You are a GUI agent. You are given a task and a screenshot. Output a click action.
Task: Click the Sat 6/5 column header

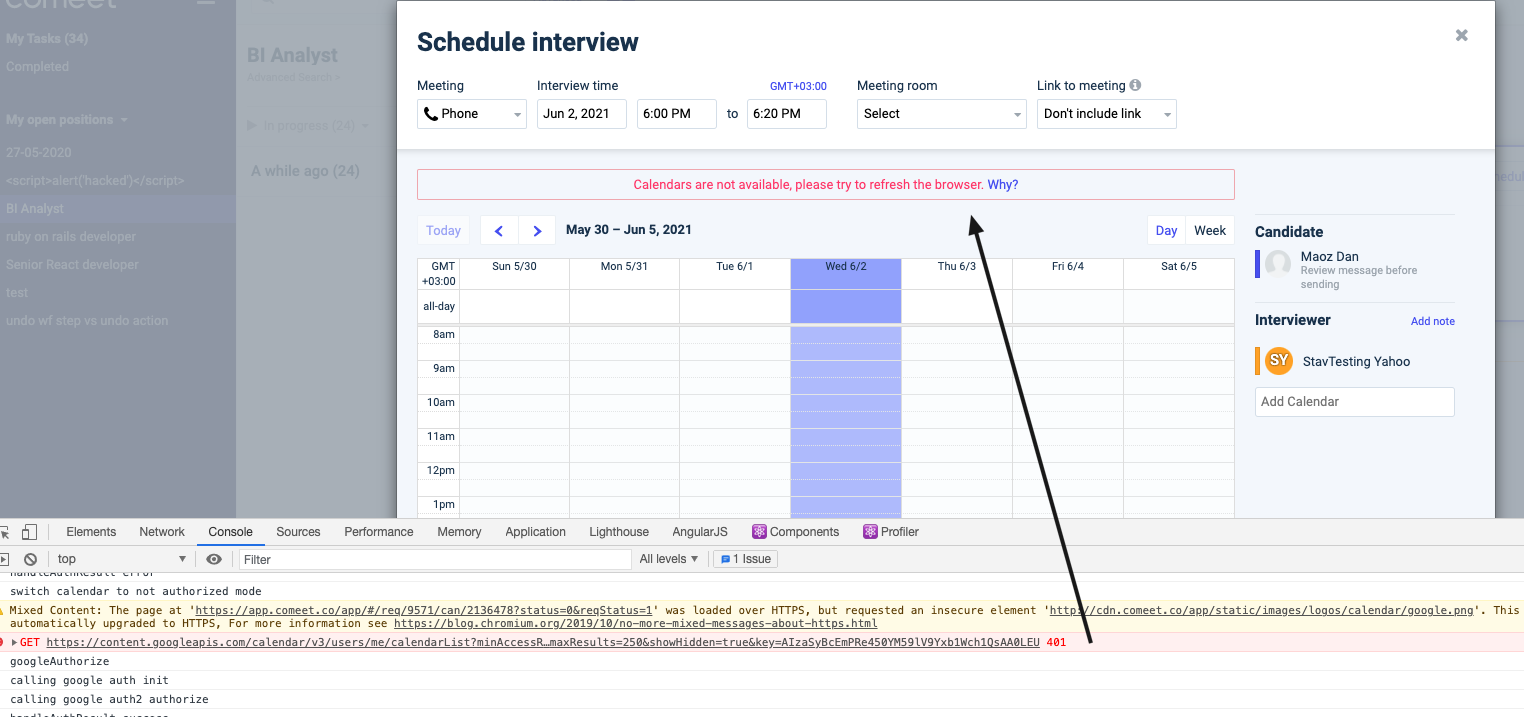(1179, 267)
